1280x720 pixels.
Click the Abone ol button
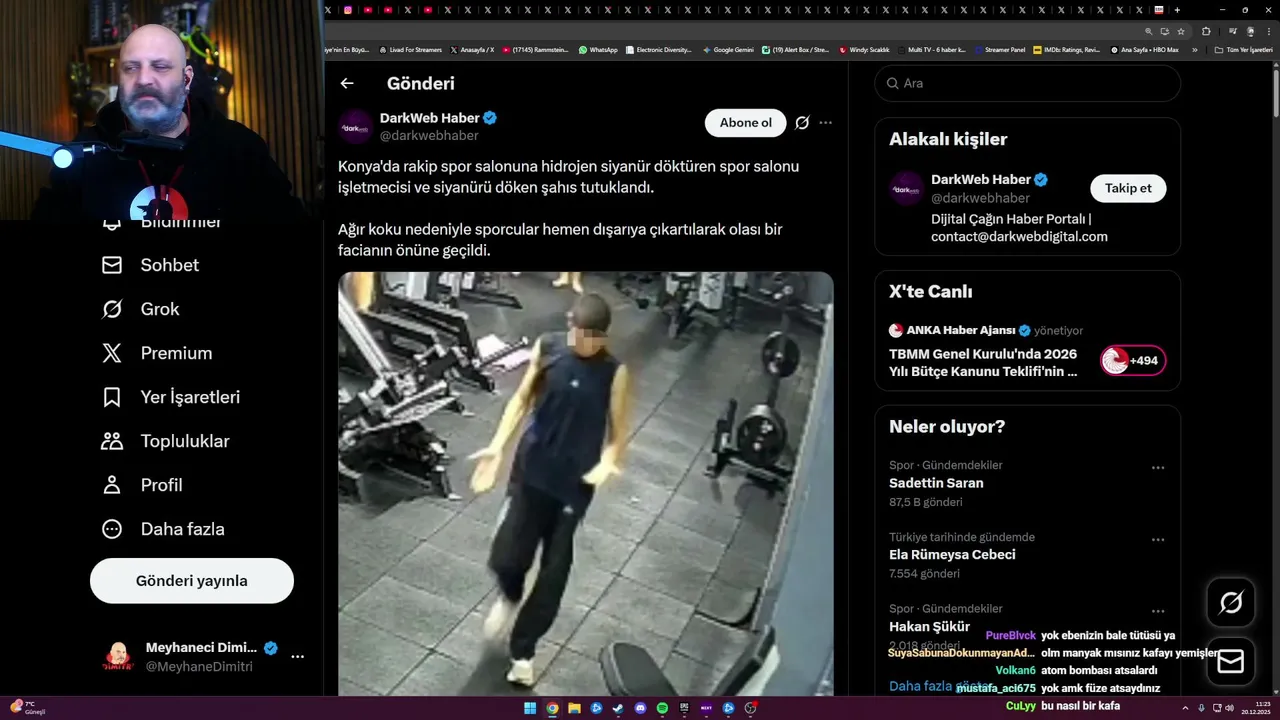(746, 123)
